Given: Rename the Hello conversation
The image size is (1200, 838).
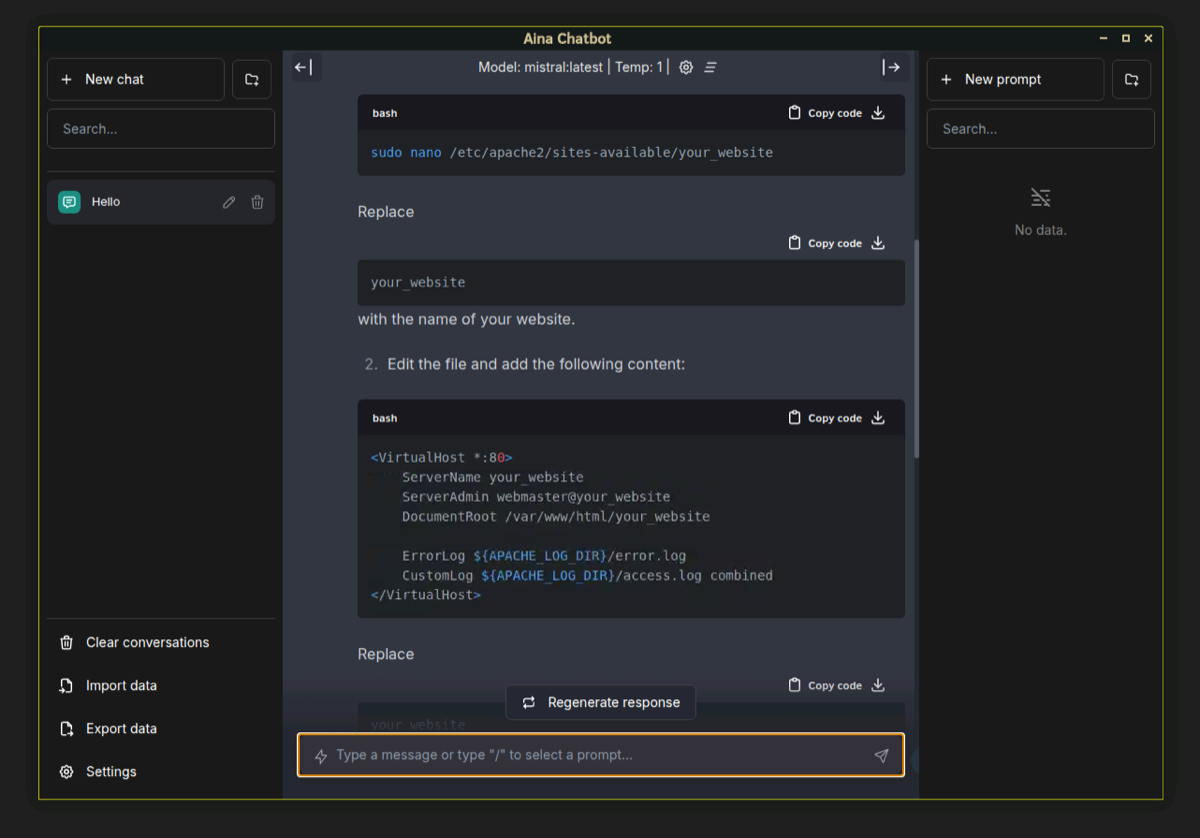Looking at the screenshot, I should (x=229, y=202).
